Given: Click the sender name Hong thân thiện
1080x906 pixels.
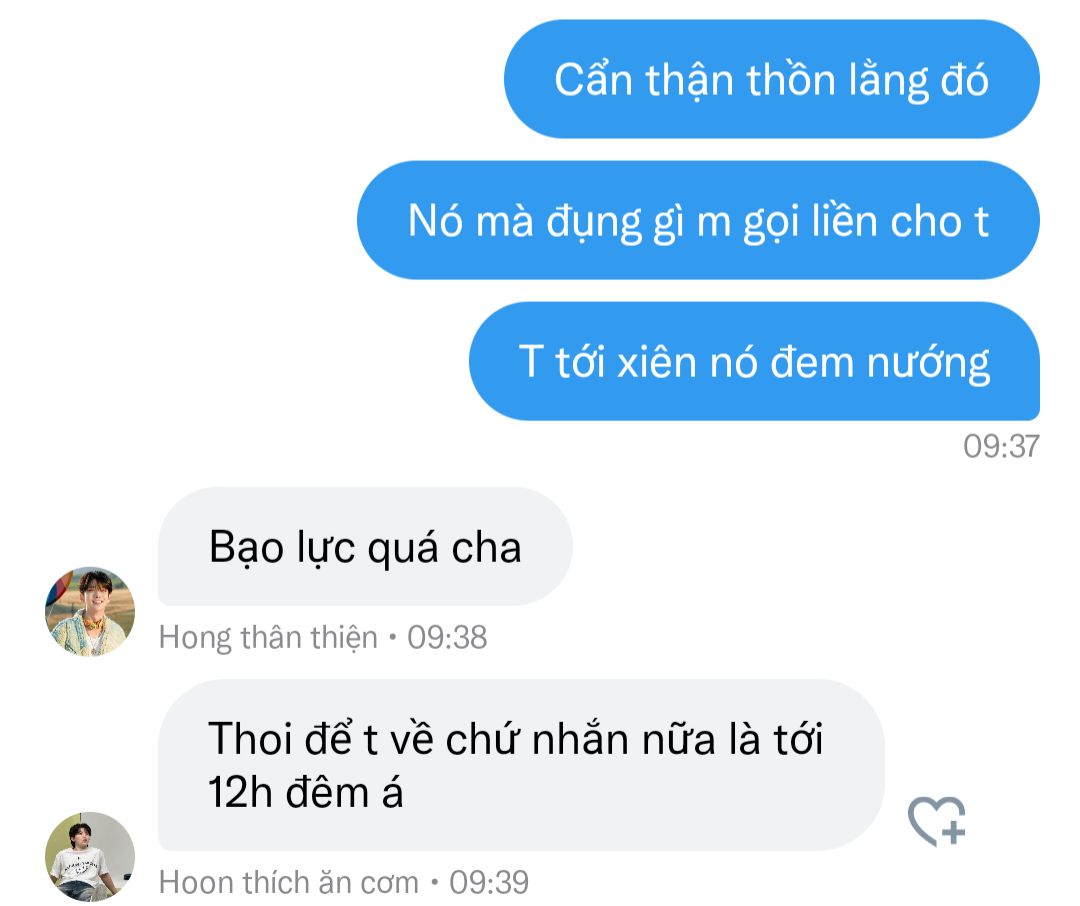Looking at the screenshot, I should (268, 637).
